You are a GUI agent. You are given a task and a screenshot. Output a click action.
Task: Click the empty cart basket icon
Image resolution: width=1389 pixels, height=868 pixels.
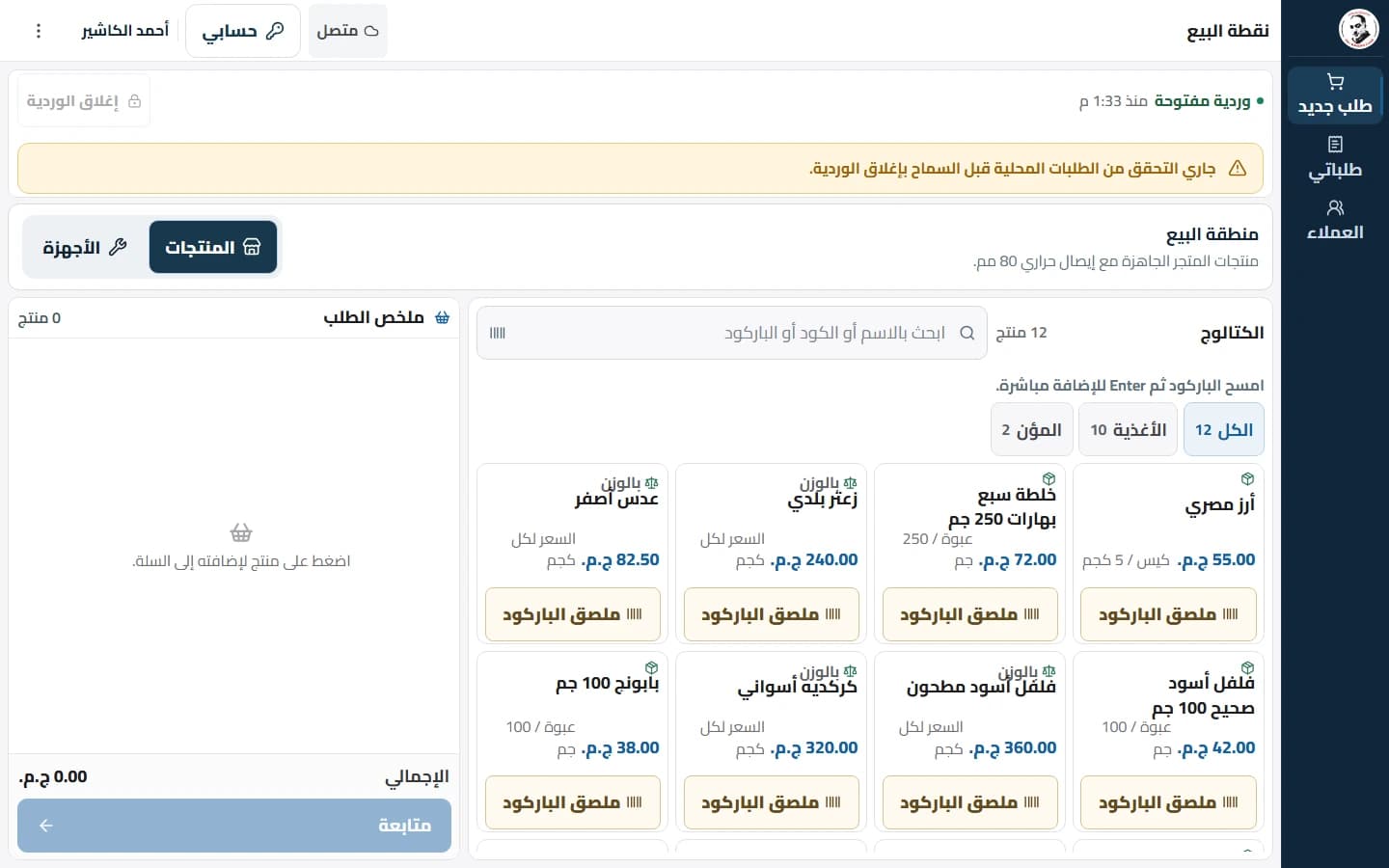[x=241, y=532]
